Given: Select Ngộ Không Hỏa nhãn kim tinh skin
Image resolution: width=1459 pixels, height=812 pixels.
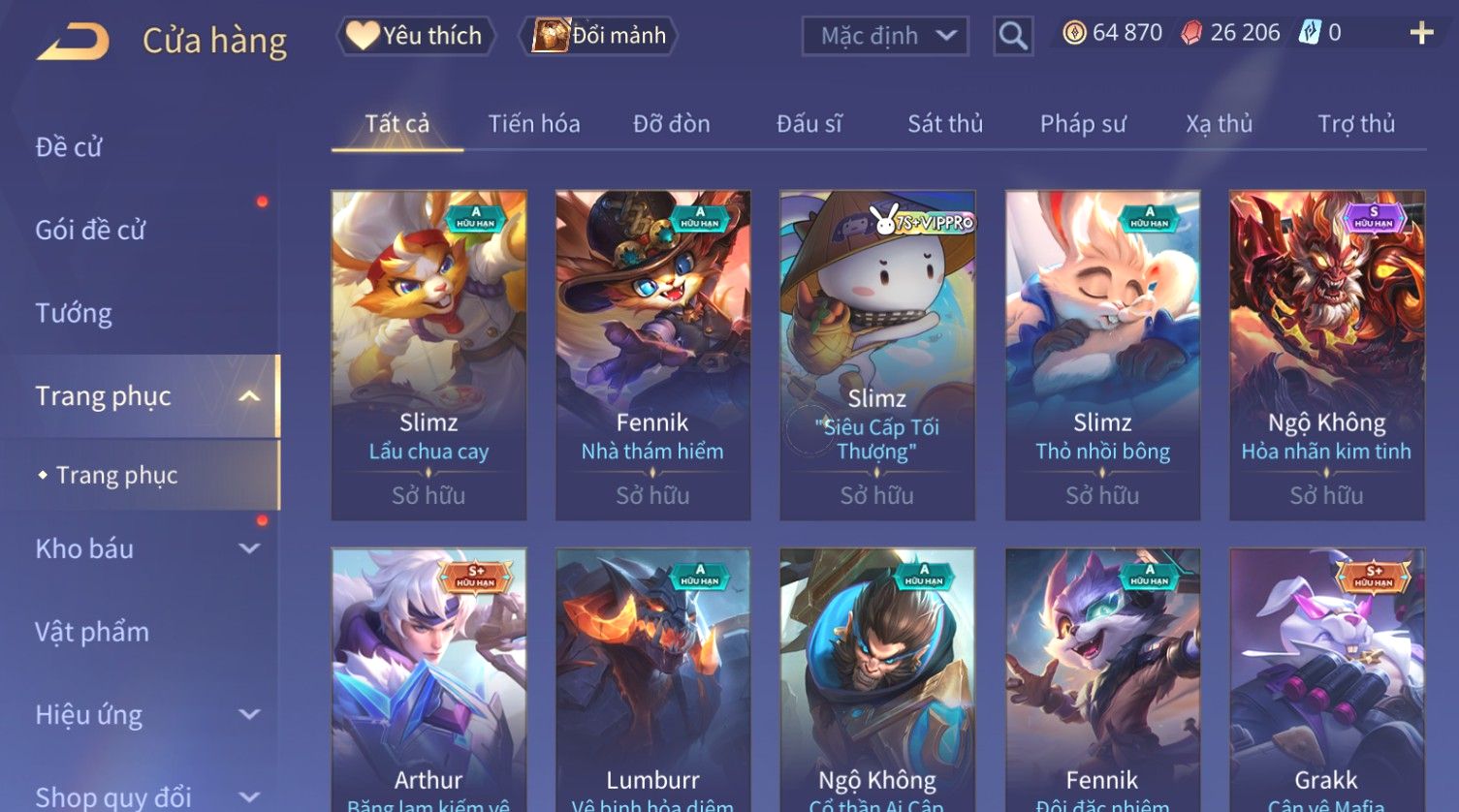Looking at the screenshot, I should click(1326, 355).
